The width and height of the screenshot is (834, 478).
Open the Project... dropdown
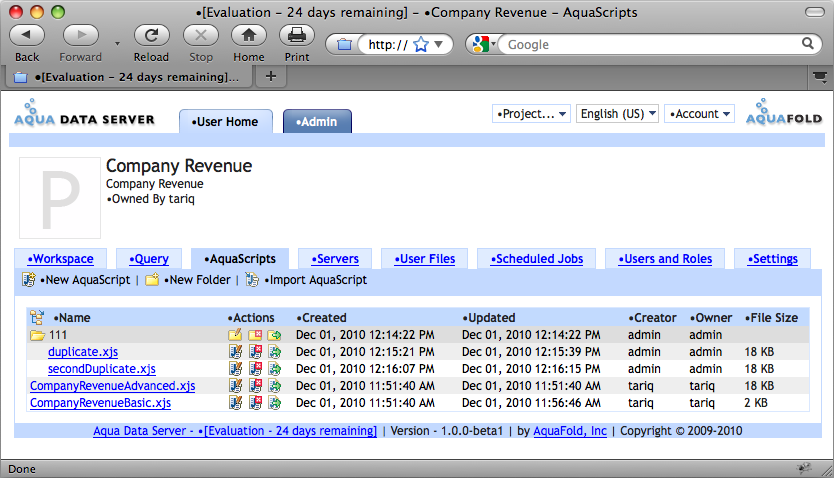pyautogui.click(x=531, y=114)
